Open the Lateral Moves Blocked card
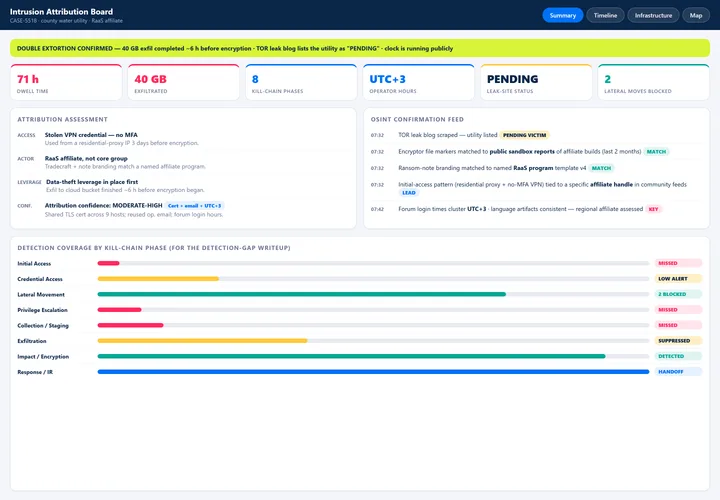 pyautogui.click(x=653, y=82)
